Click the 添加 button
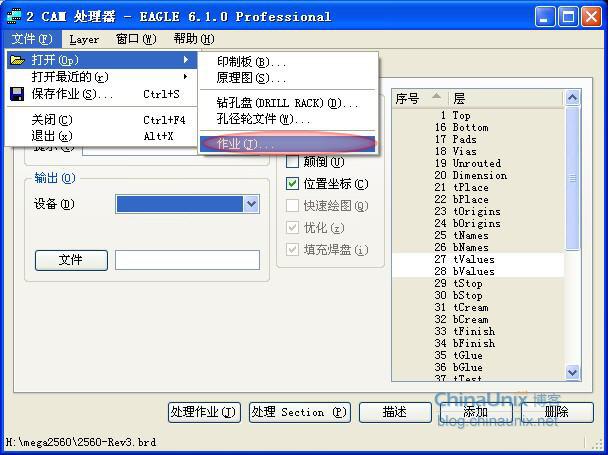608x455 pixels. coord(476,412)
